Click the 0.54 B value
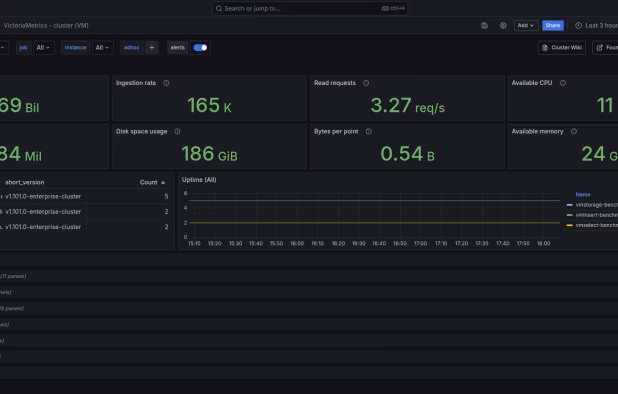Screen dimensions: 618x394 pos(407,154)
